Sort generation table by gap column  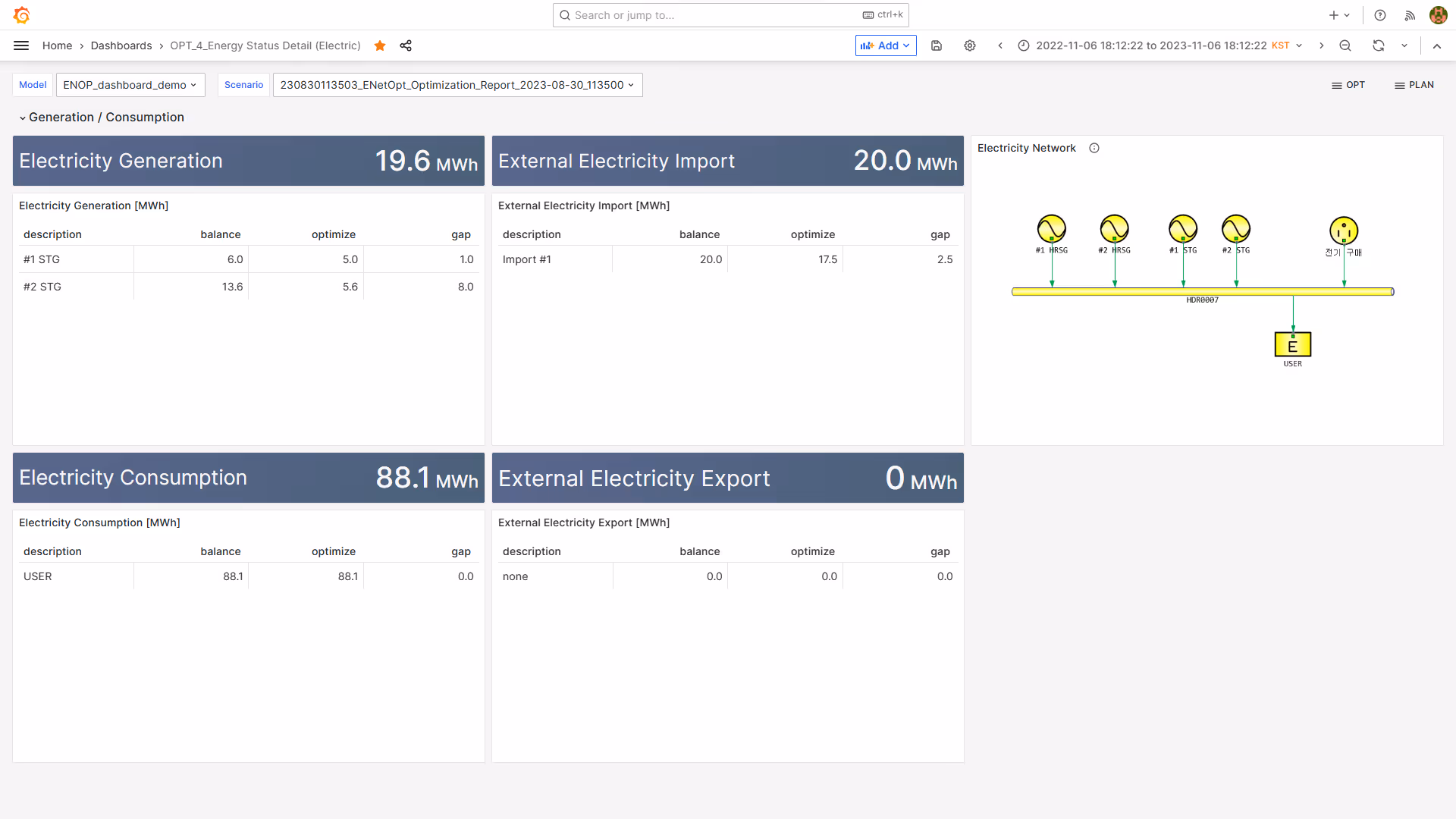coord(461,234)
